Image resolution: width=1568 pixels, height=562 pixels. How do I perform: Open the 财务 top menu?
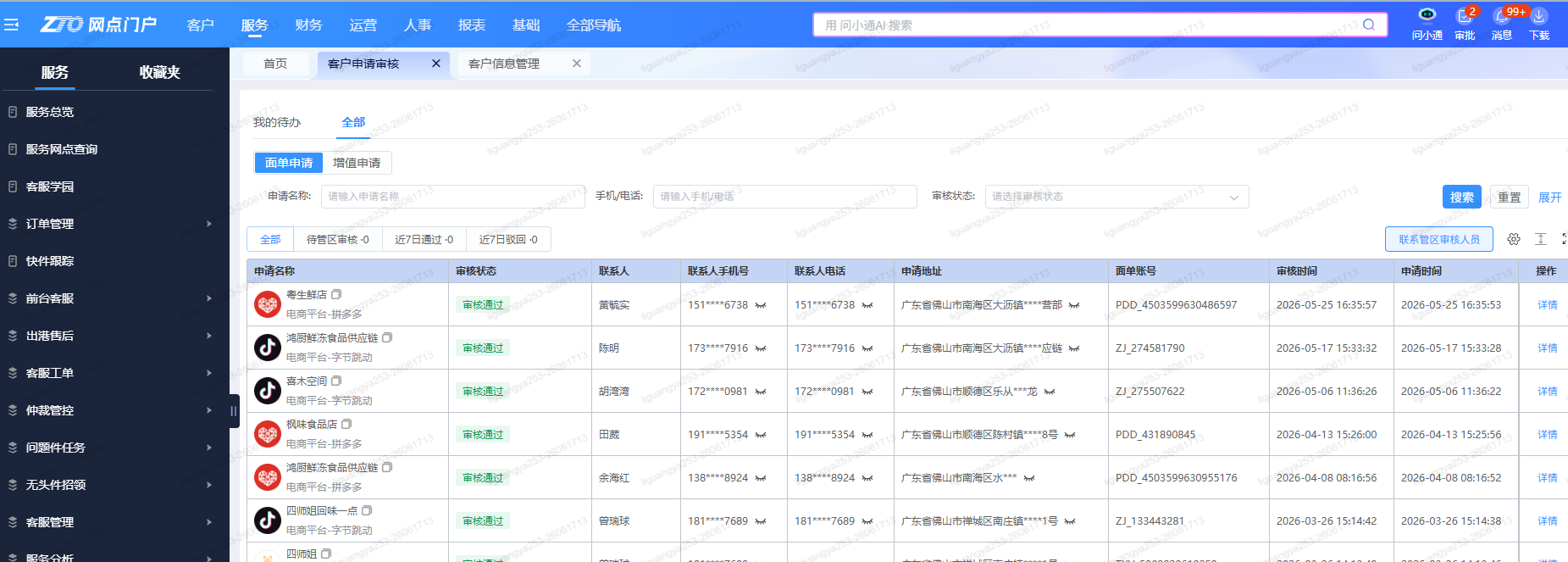pos(308,25)
